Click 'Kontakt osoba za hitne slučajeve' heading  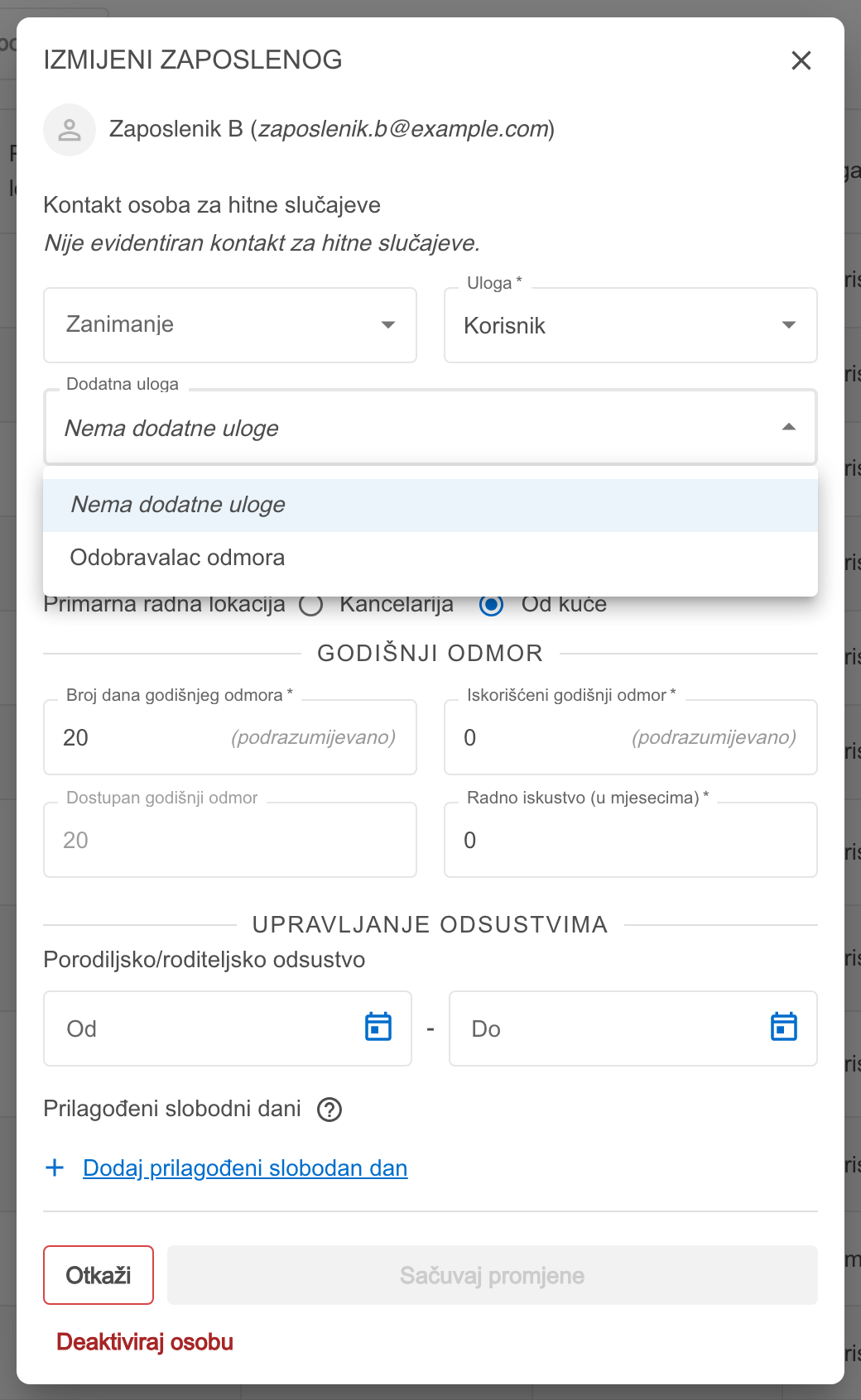click(x=212, y=205)
